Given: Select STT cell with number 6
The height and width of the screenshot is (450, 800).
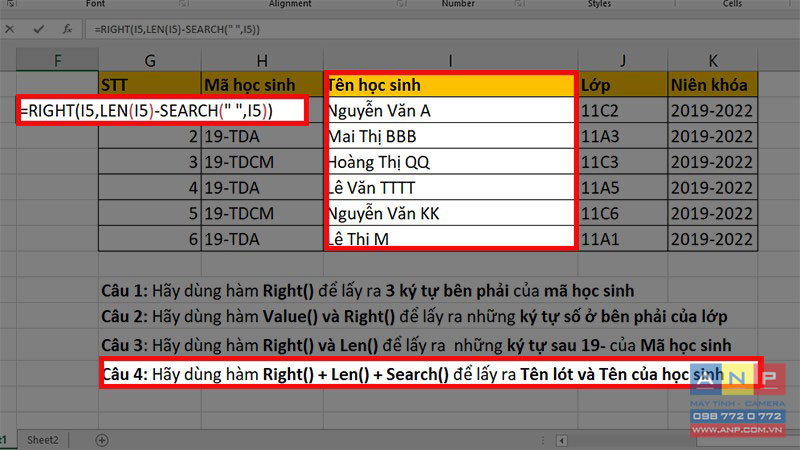Looking at the screenshot, I should click(x=150, y=238).
